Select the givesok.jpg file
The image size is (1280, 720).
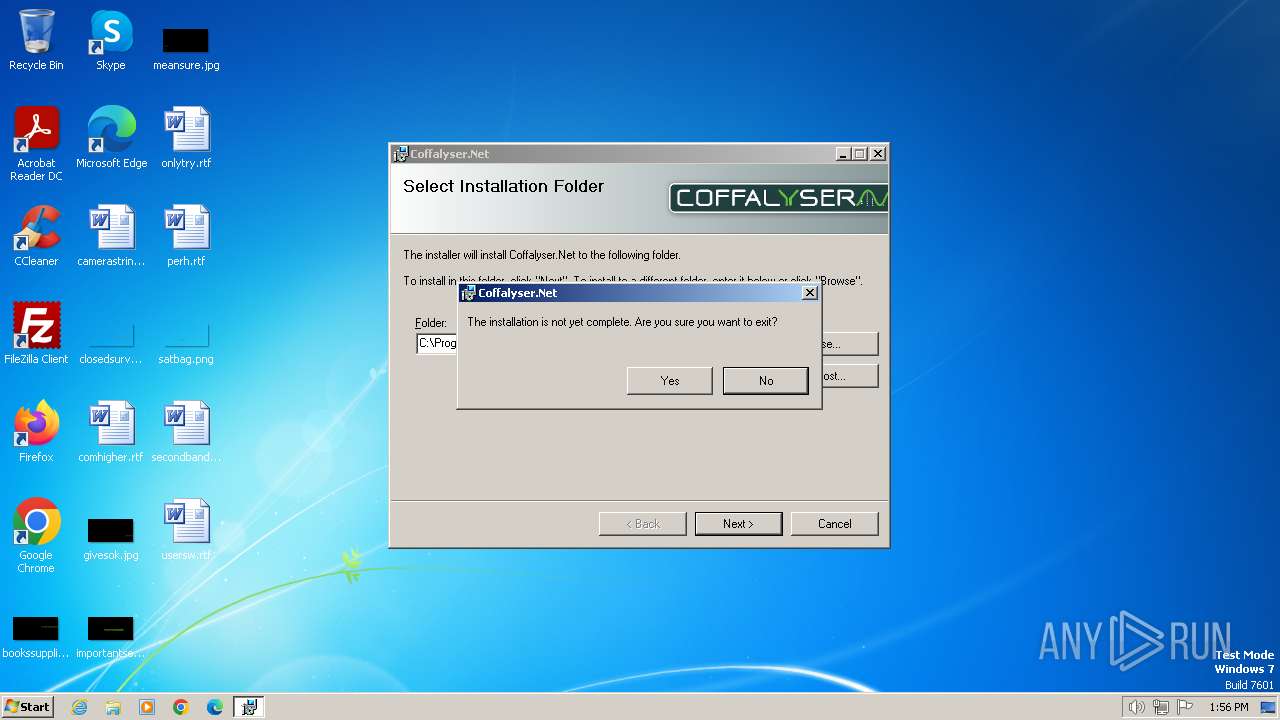111,539
